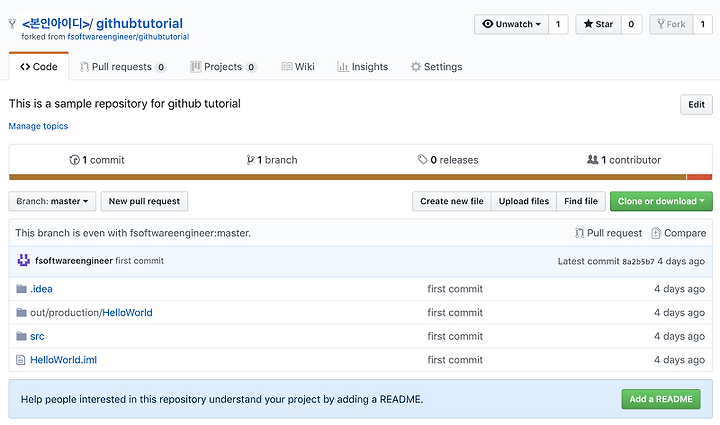This screenshot has height=425, width=720.
Task: Open the 1 commit link
Action: coord(97,160)
